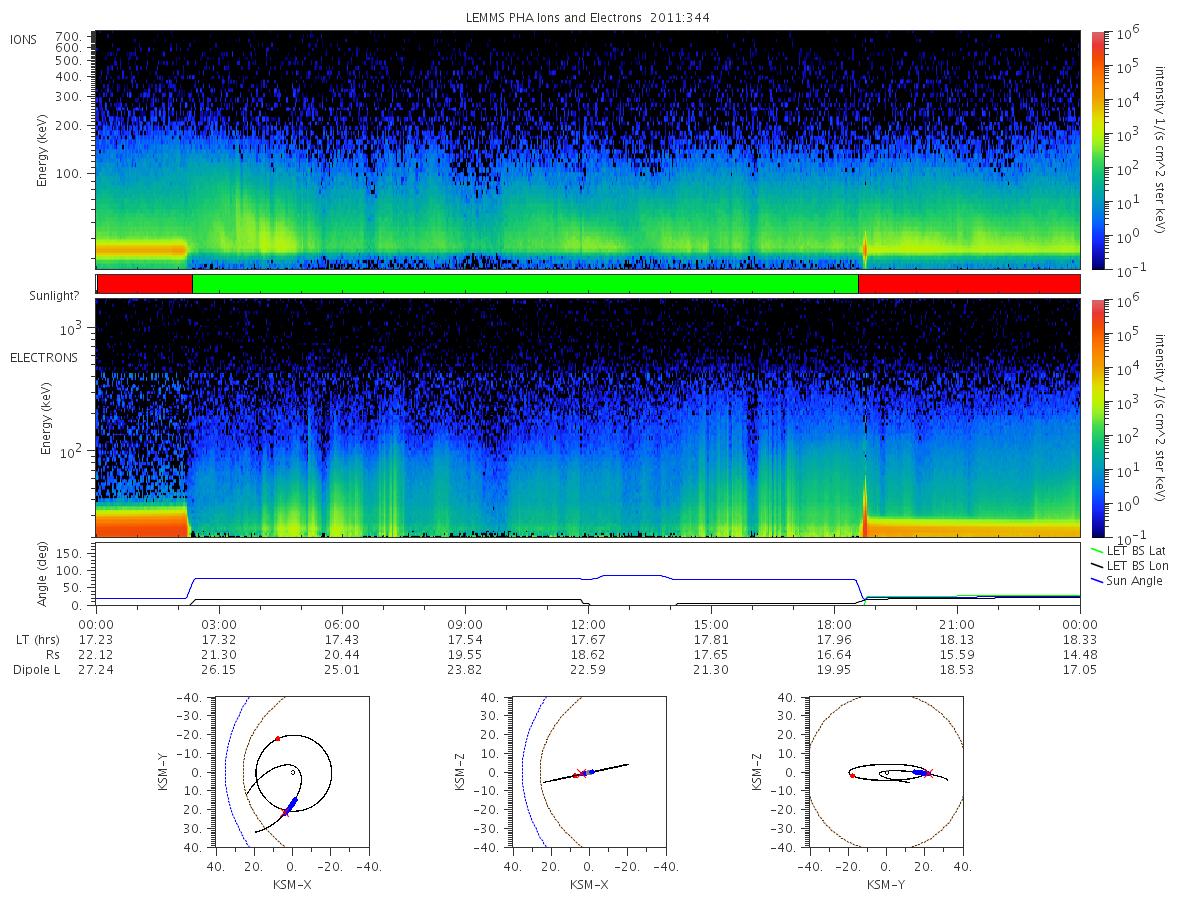Open the KSM-Y versus KSM-Z orbit plot
Image resolution: width=1200 pixels, height=900 pixels.
coord(886,772)
